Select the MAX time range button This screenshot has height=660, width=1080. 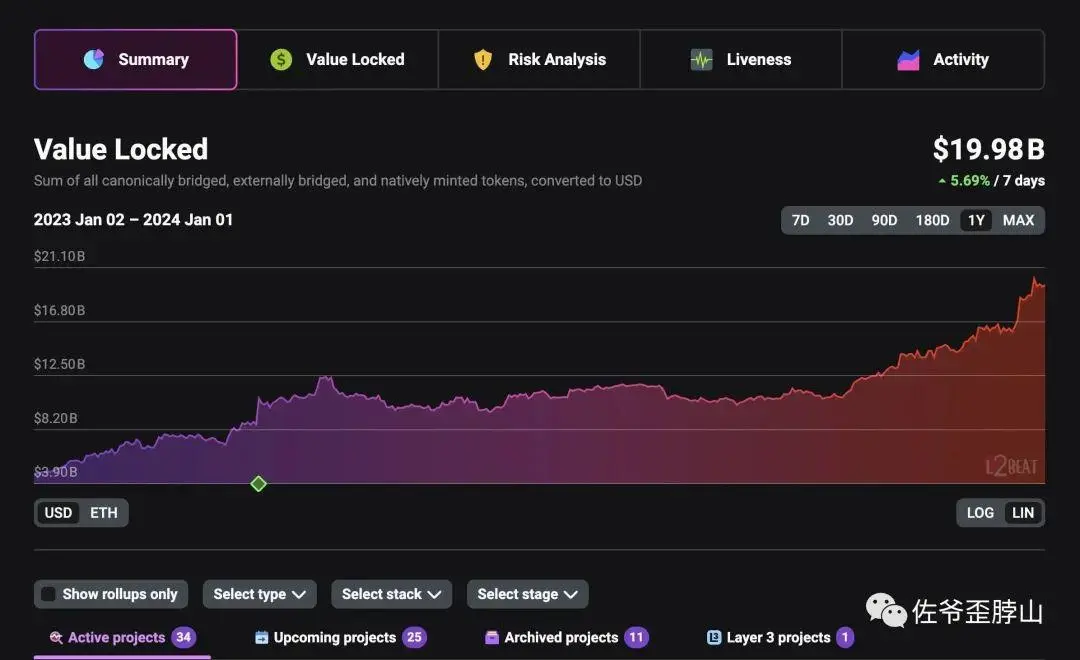click(1018, 220)
